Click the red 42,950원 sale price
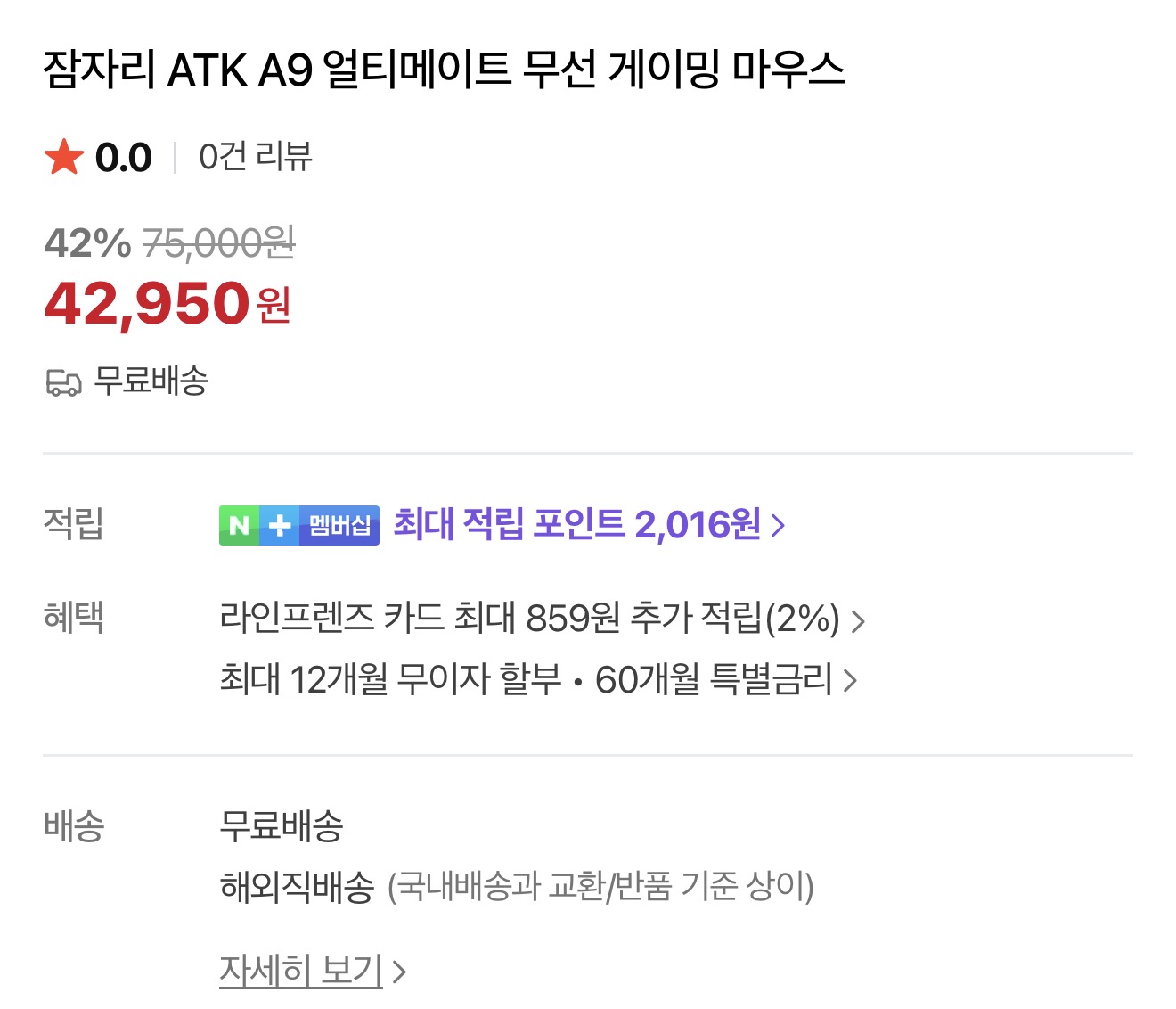Viewport: 1176px width, 1009px height. coord(167,304)
